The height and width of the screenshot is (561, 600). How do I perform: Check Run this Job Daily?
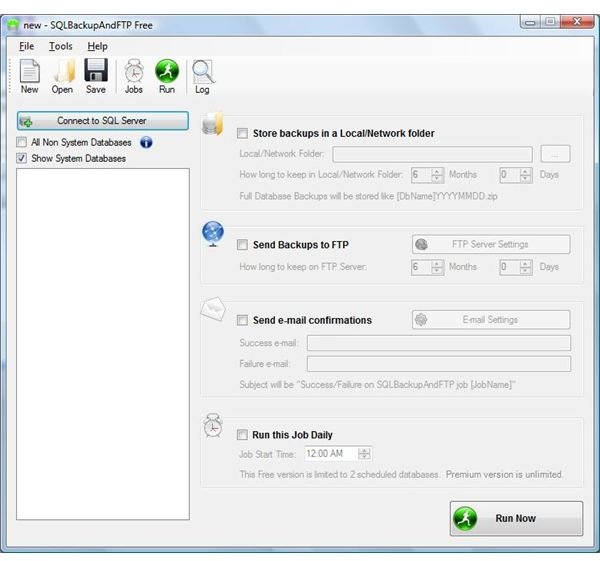[x=242, y=435]
